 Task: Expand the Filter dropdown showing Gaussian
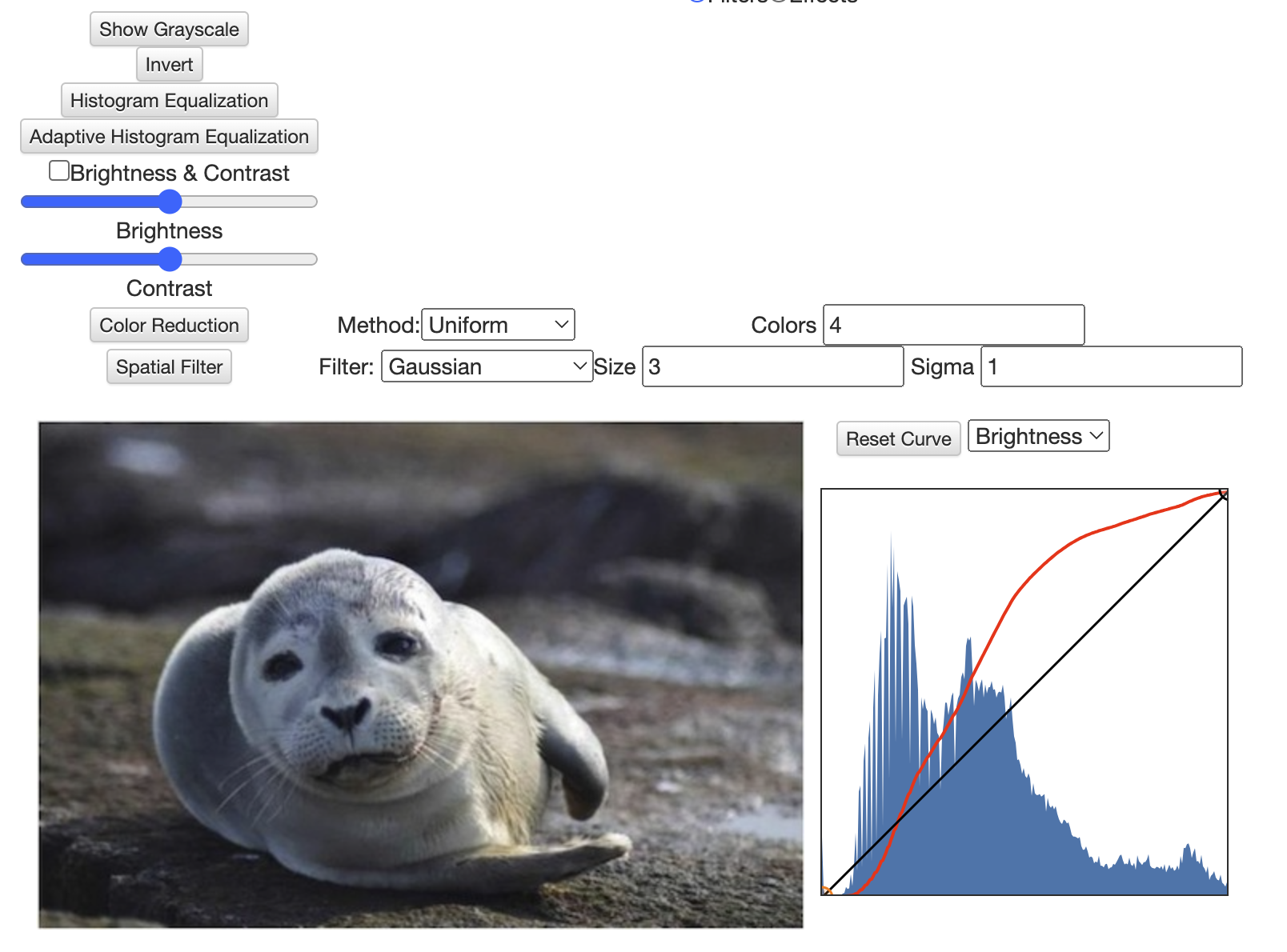[487, 366]
